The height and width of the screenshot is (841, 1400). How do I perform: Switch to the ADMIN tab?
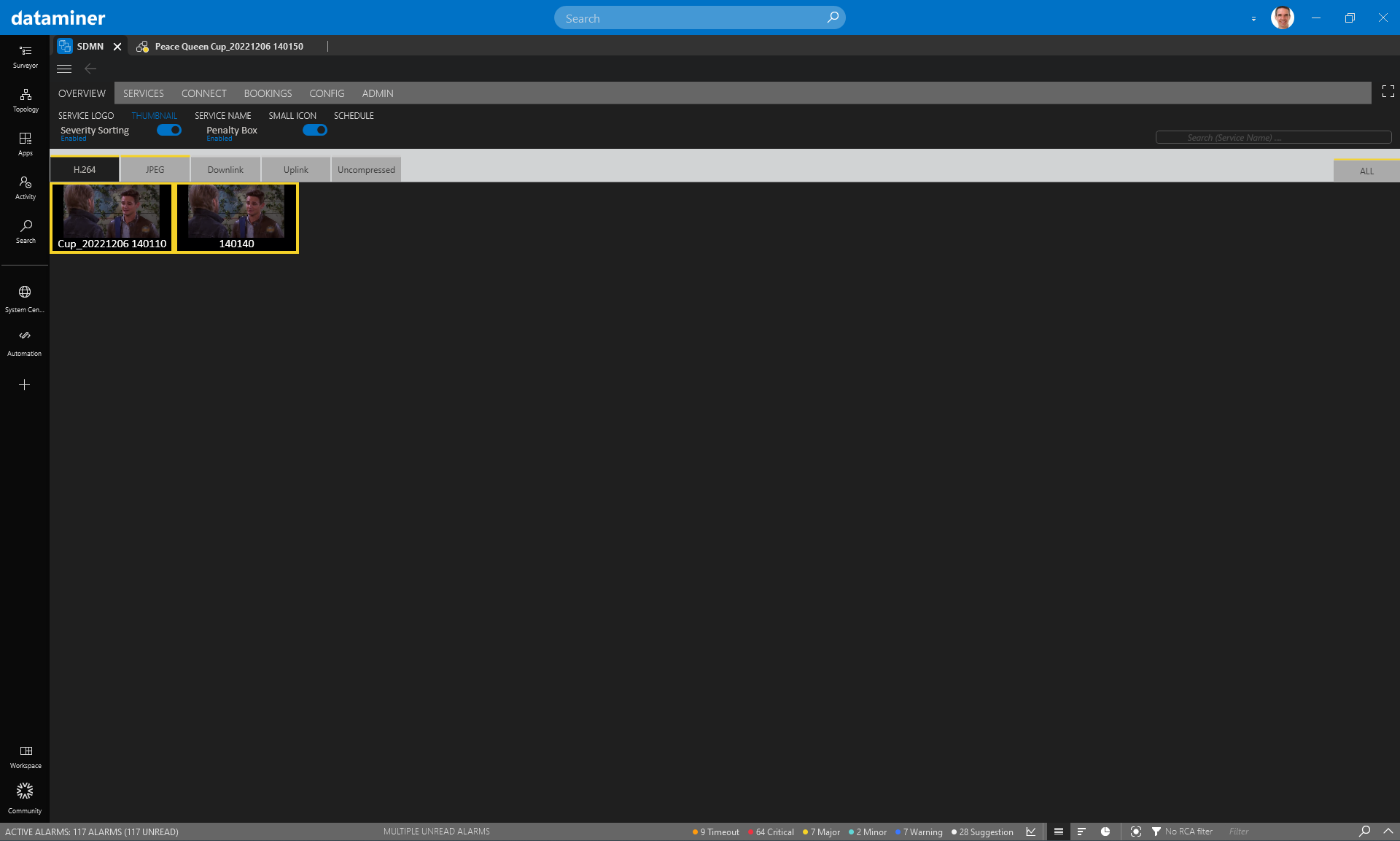pos(378,93)
